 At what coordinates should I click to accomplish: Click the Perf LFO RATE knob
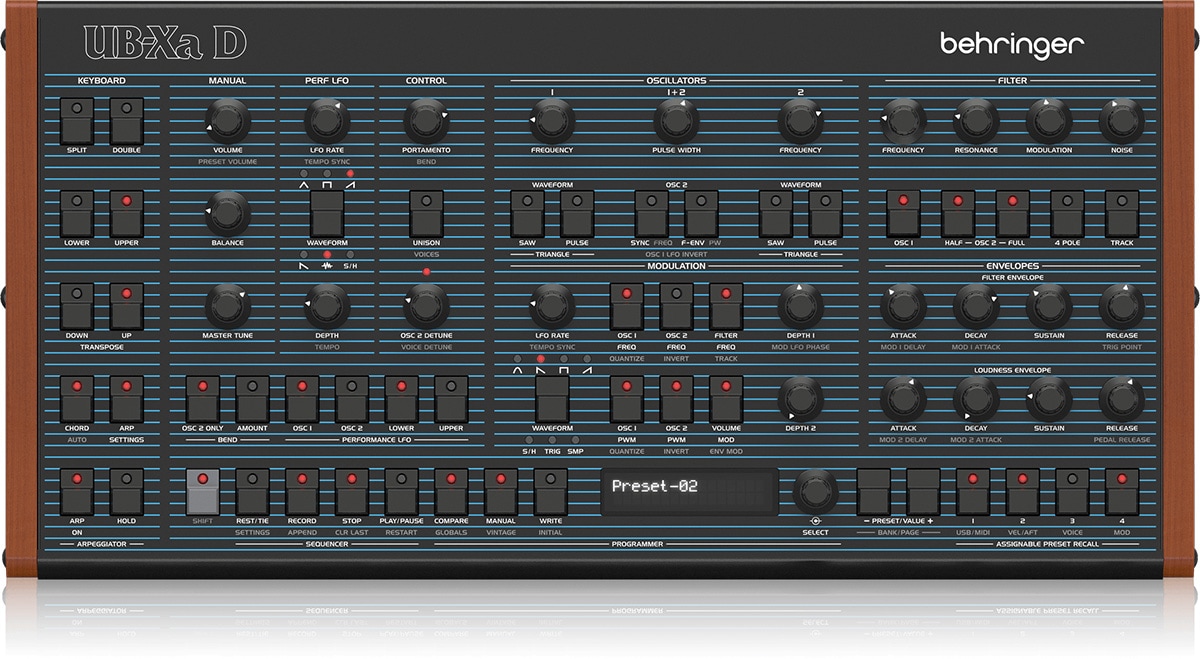[327, 120]
